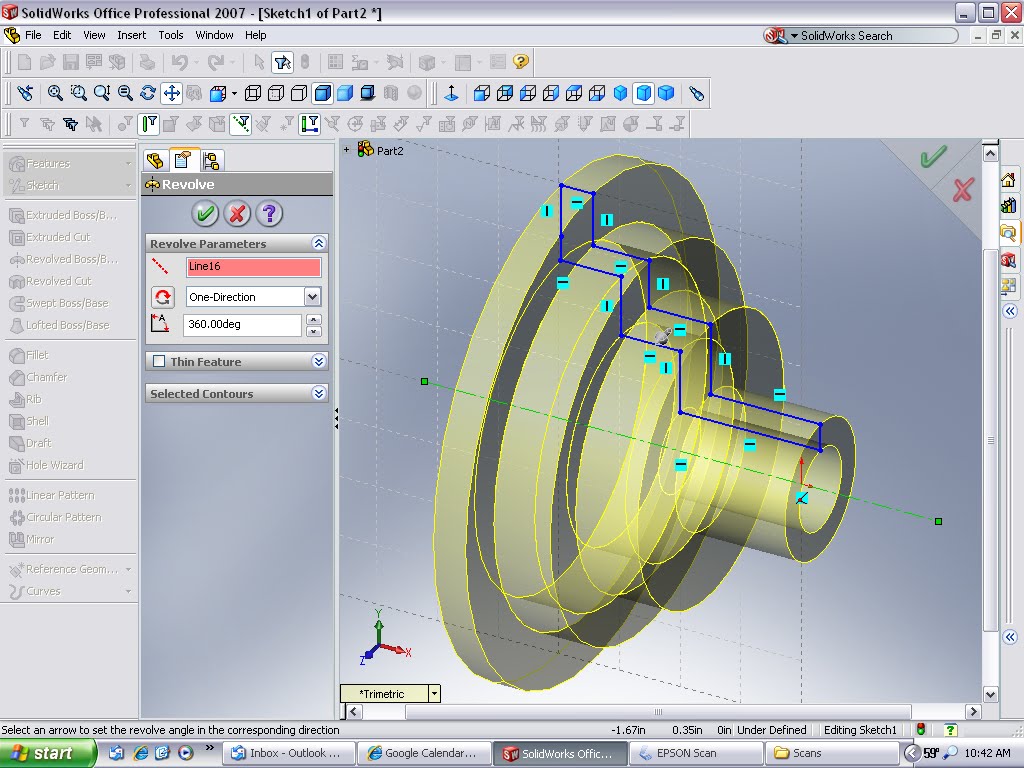The height and width of the screenshot is (768, 1024).
Task: Click the confirmation corner green checkmark
Action: 934,157
